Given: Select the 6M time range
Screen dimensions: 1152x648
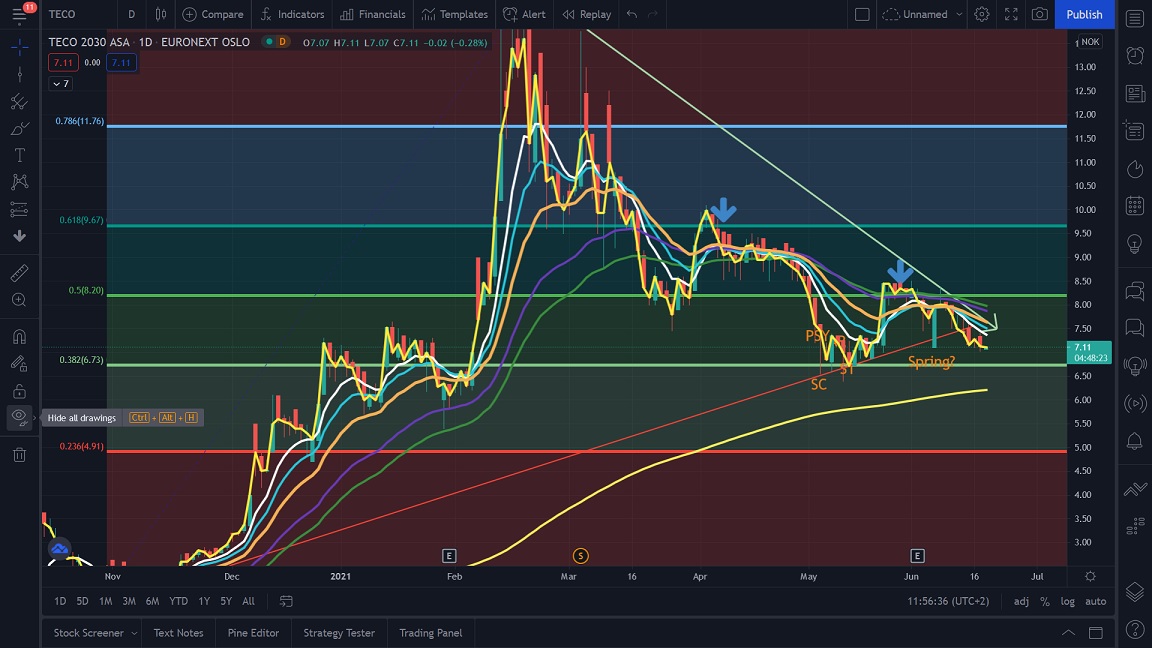Looking at the screenshot, I should tap(152, 601).
